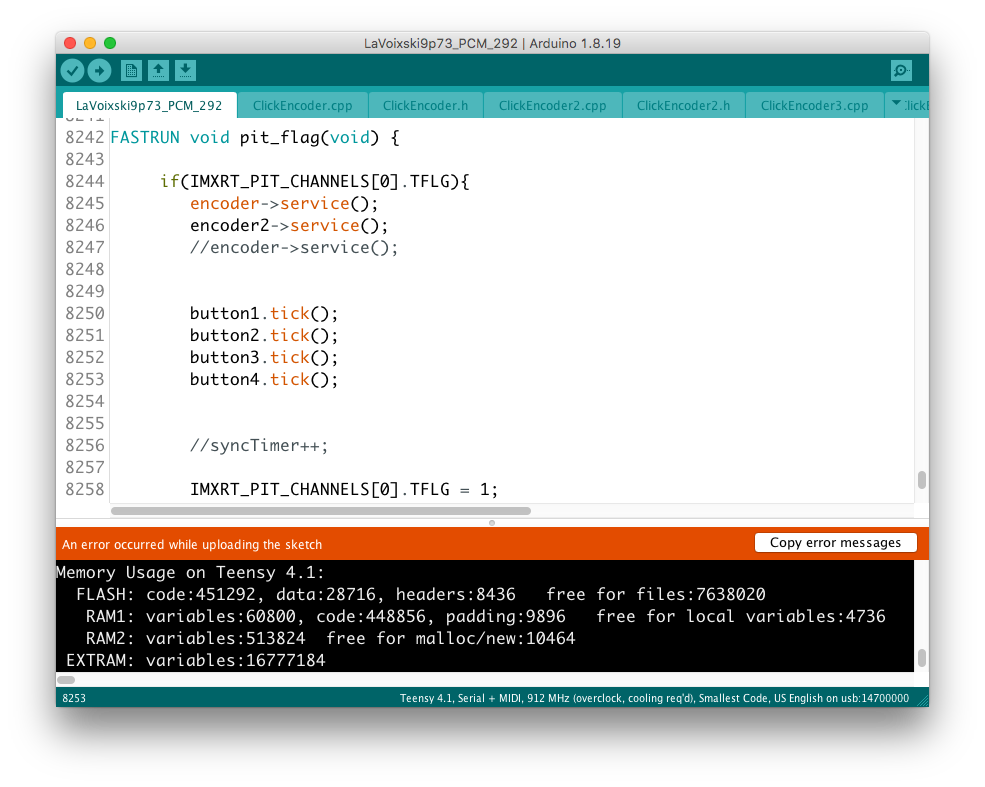Open the ClickEncoder2.cpp tab
Viewport: 985px width, 787px height.
tap(552, 105)
